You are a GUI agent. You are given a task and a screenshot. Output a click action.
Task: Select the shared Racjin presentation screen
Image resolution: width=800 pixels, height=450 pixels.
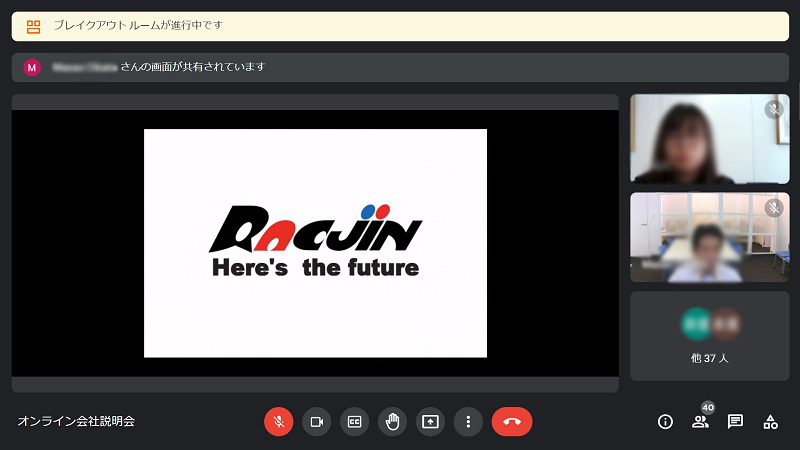coord(315,243)
